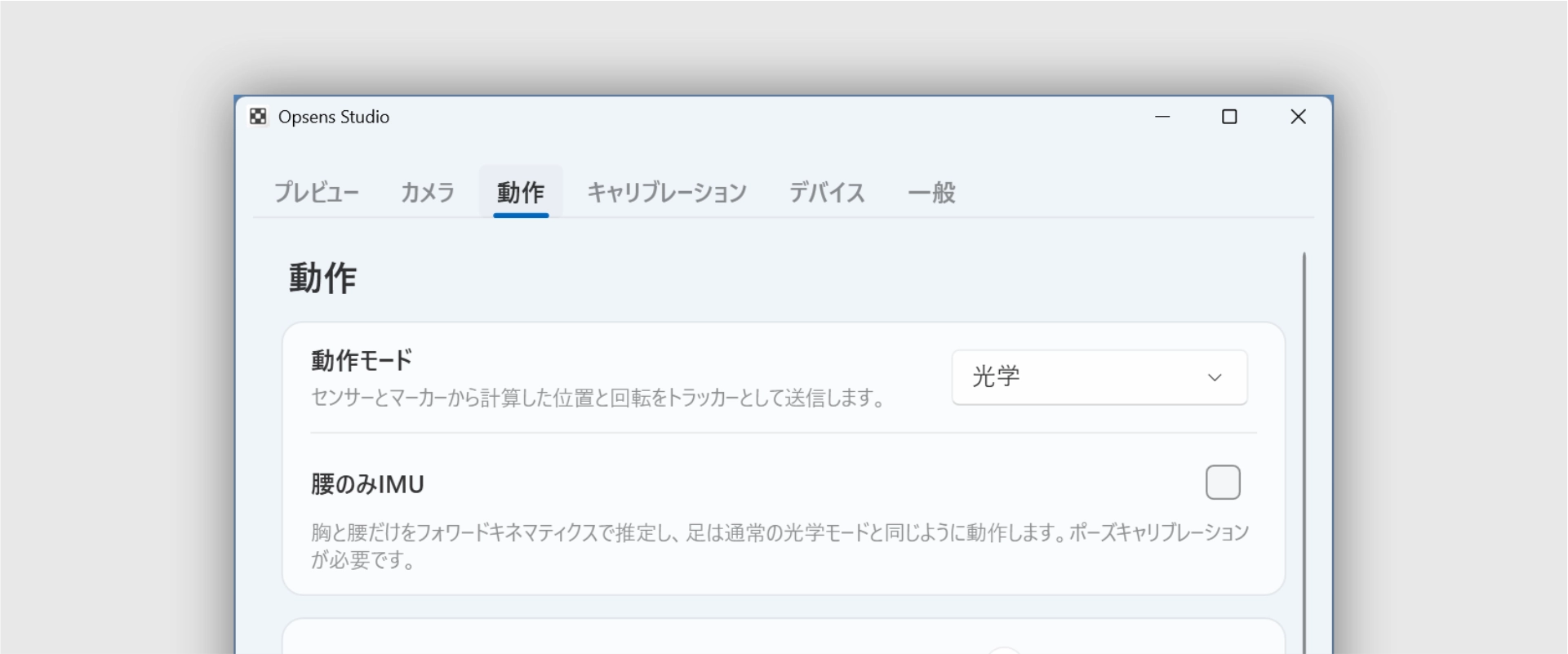Select the 動作 tab
The height and width of the screenshot is (654, 1568).
521,193
